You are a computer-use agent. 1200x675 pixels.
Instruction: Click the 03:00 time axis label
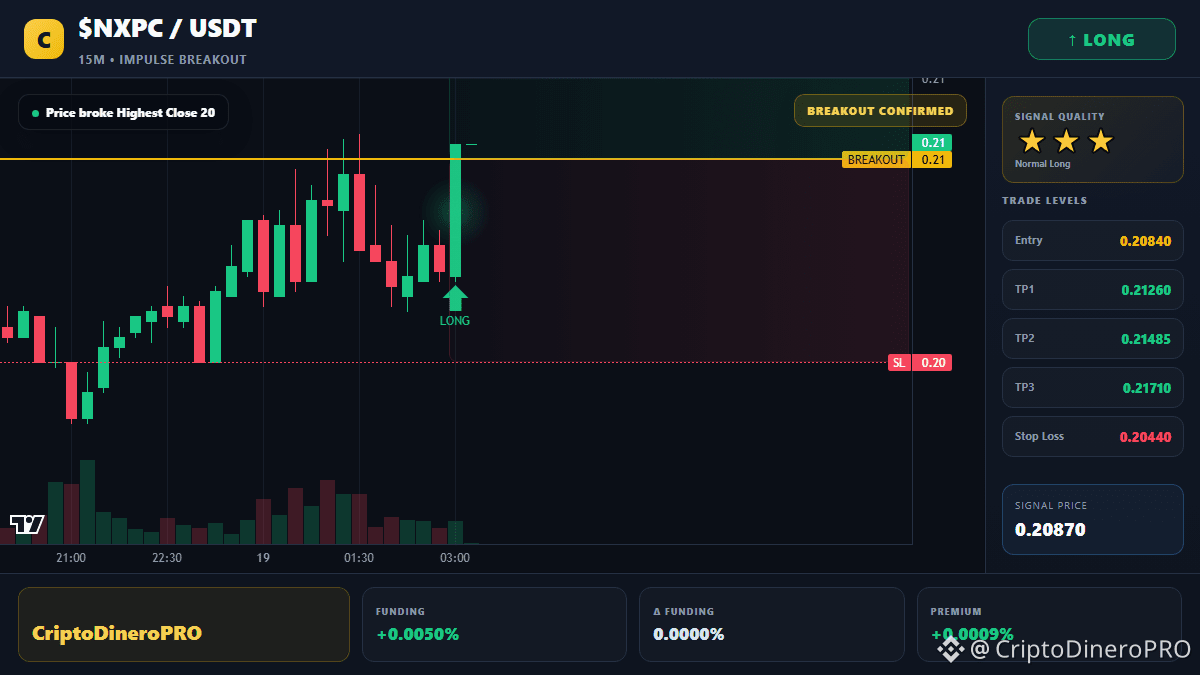[x=455, y=558]
